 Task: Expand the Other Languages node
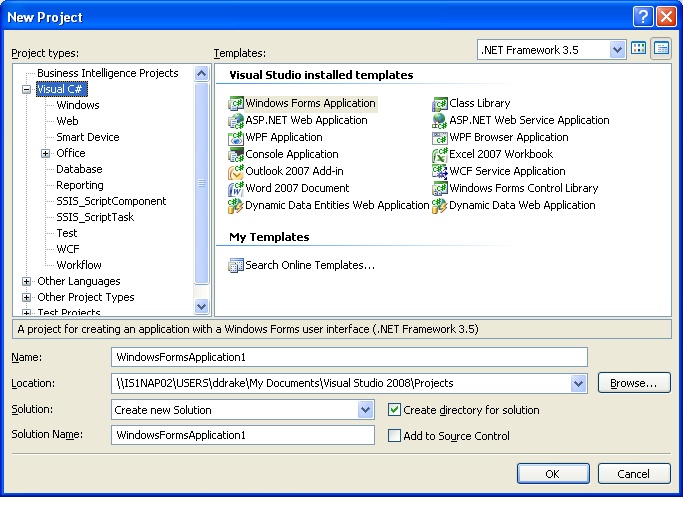pos(27,281)
